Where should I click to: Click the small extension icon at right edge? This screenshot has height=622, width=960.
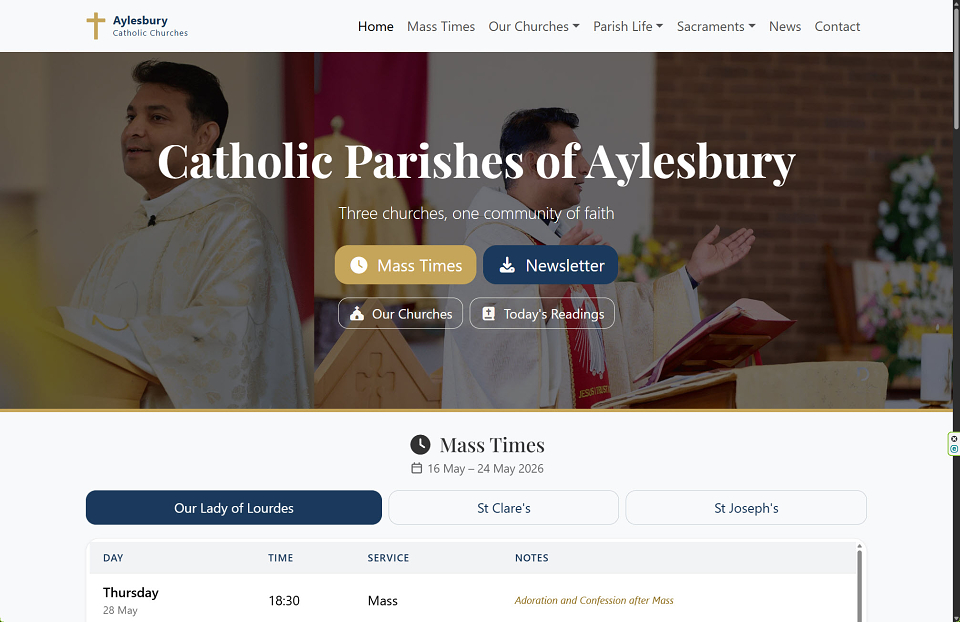click(954, 444)
